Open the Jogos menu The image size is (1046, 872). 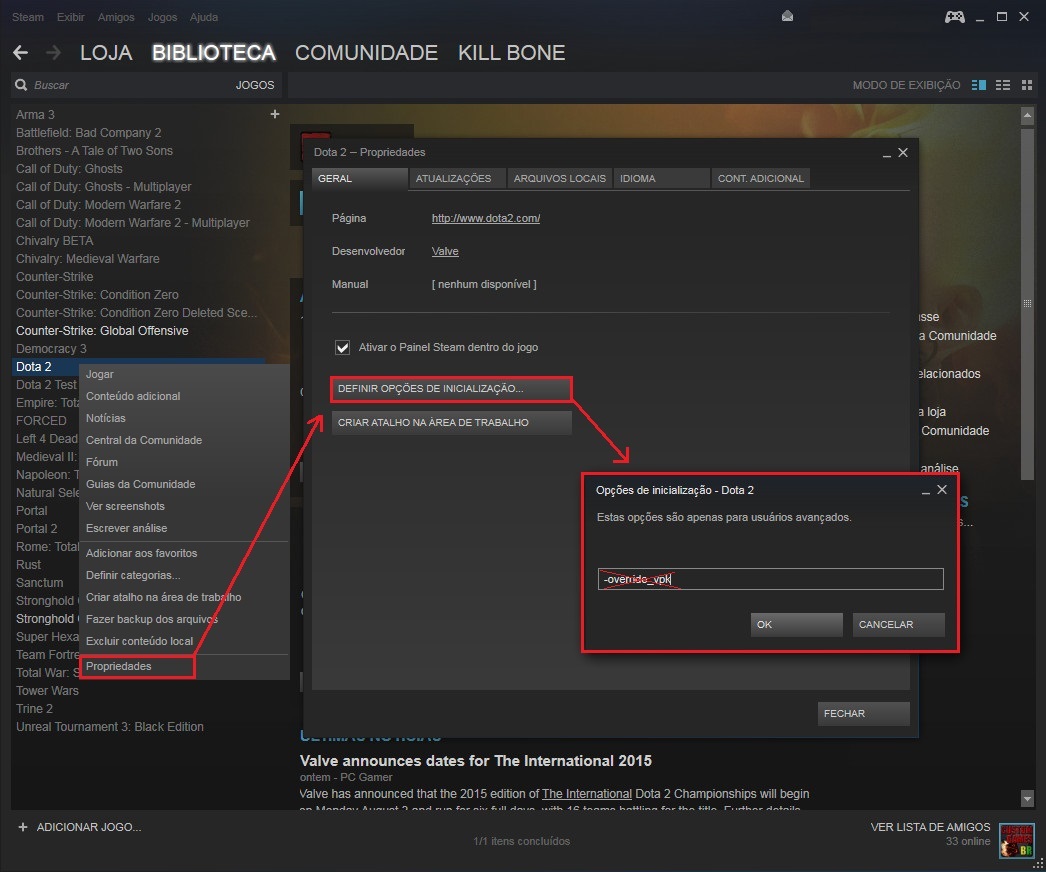[x=162, y=17]
